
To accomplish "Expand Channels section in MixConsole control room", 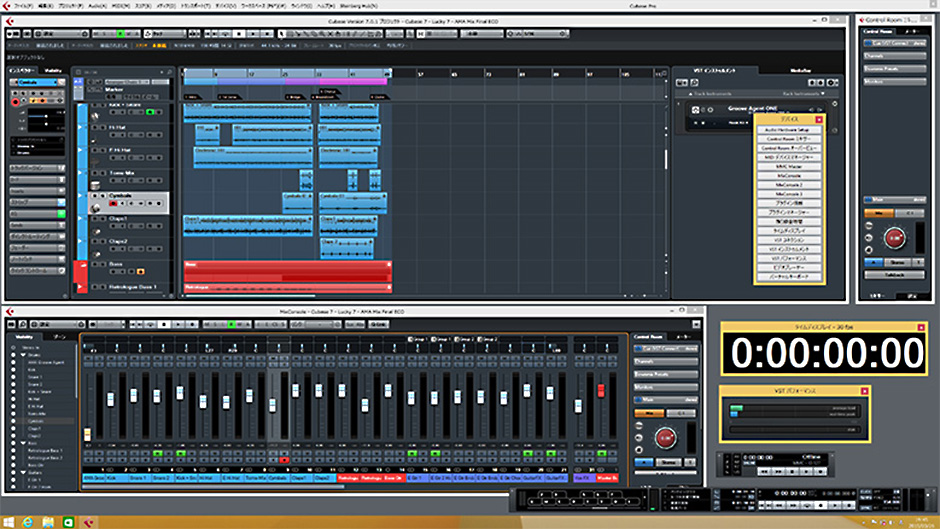I will (665, 362).
